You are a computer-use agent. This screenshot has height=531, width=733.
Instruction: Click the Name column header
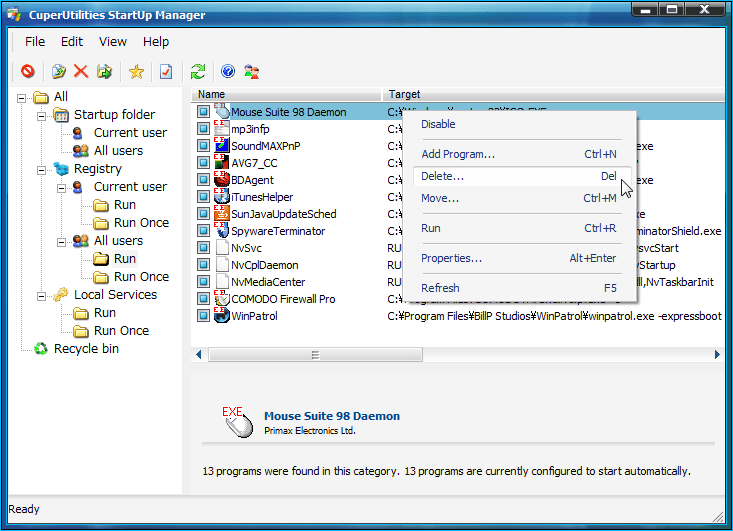pos(286,94)
